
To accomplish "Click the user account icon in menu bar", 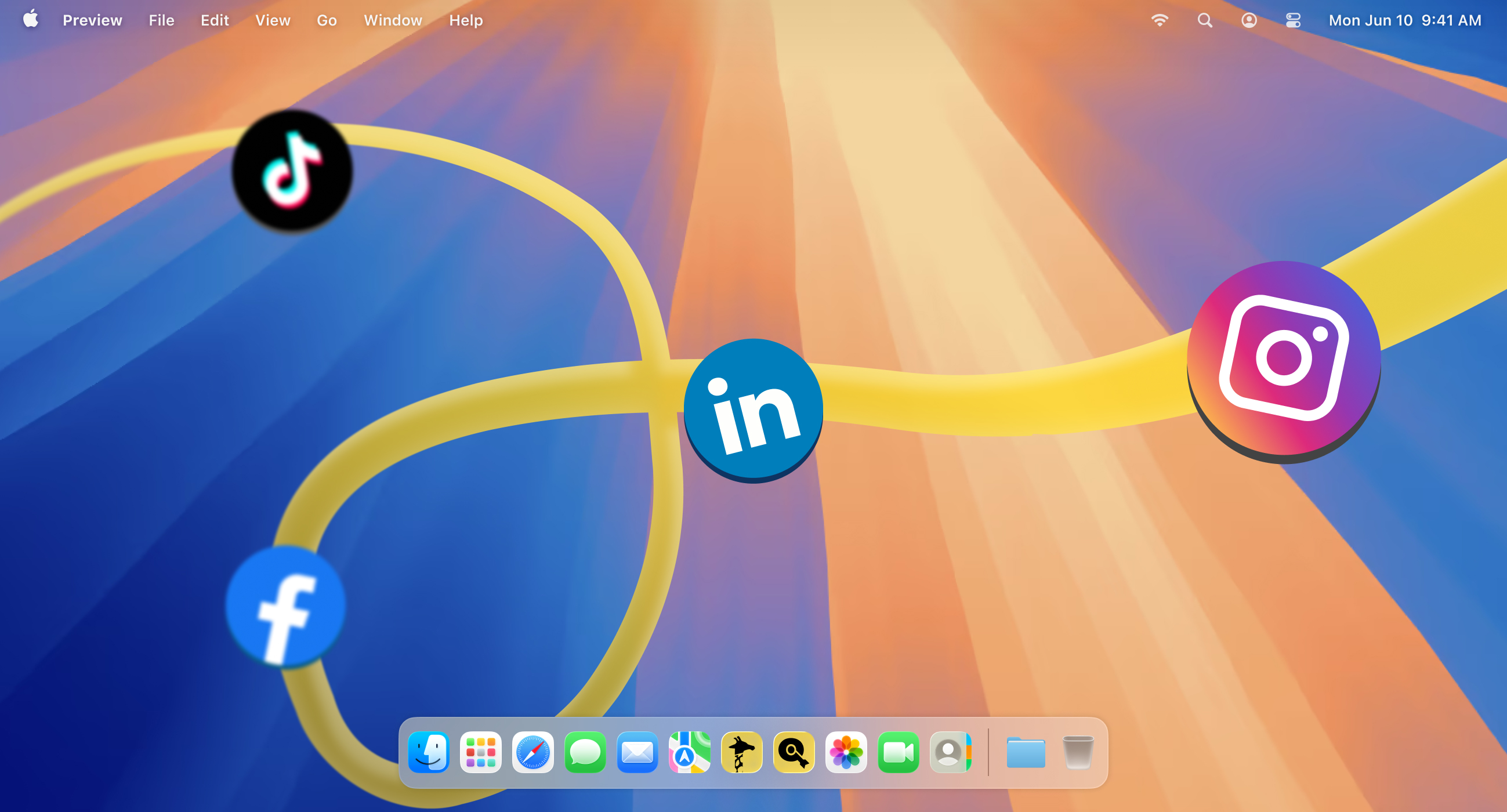I will [1249, 20].
